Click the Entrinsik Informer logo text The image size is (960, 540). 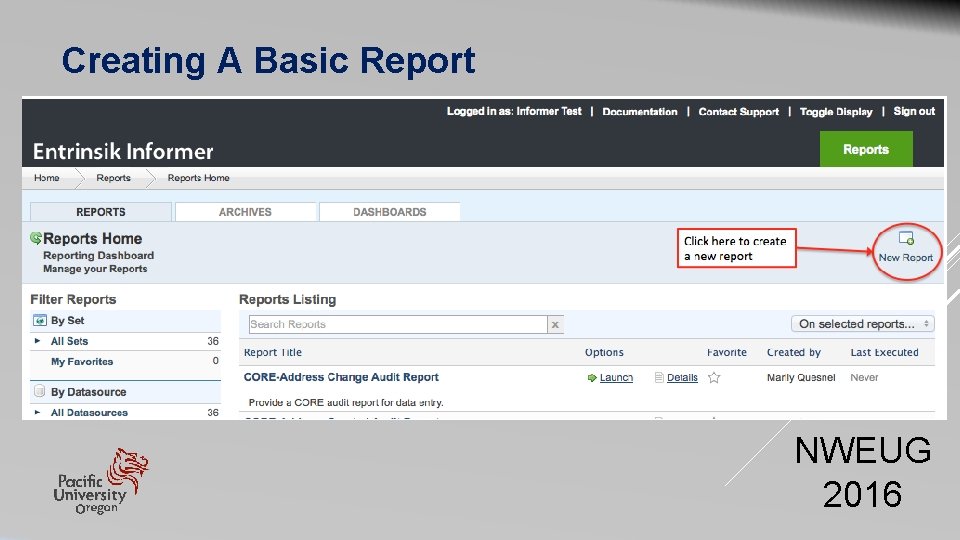point(123,151)
